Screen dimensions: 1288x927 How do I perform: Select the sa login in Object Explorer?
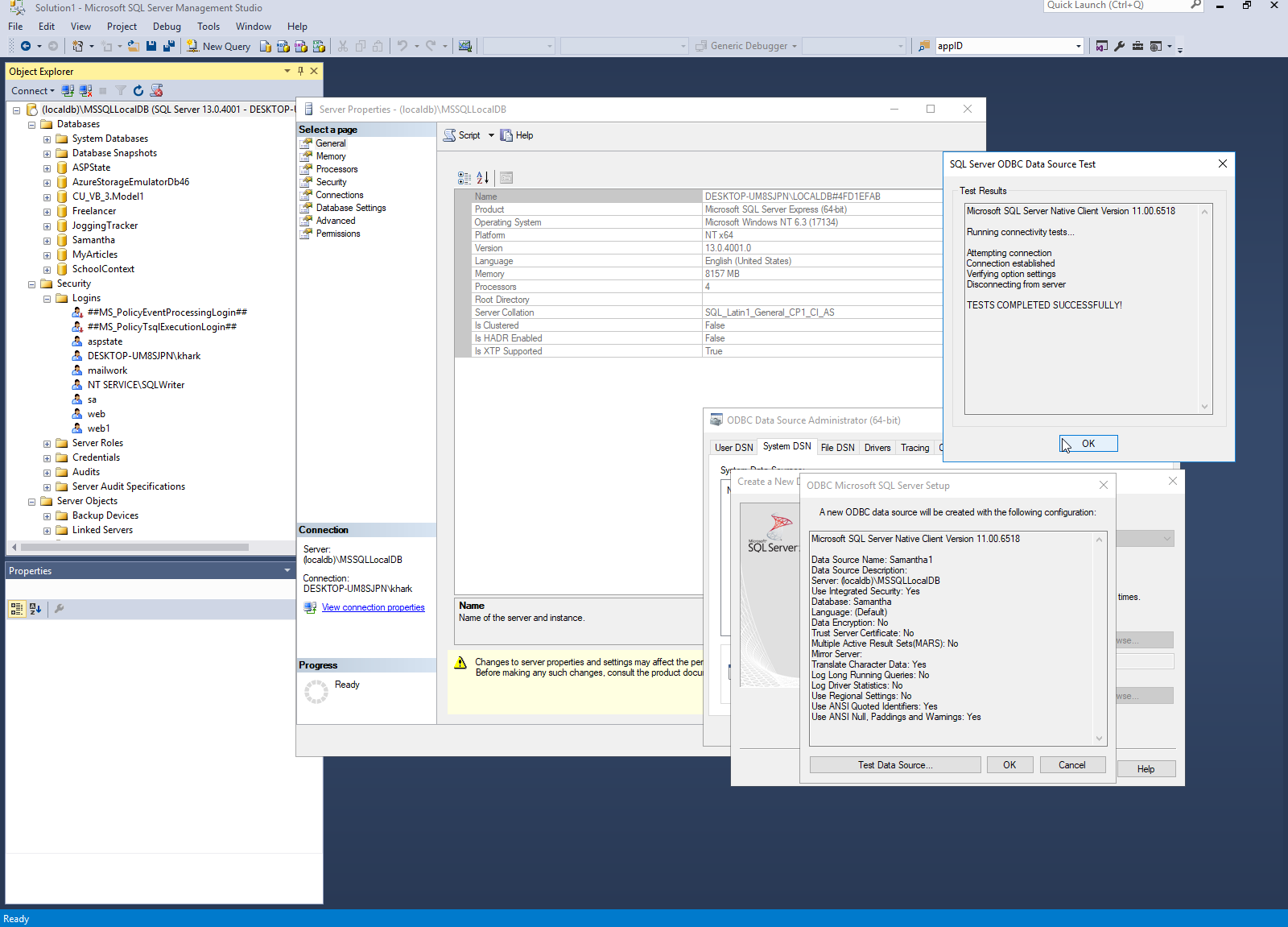[92, 399]
